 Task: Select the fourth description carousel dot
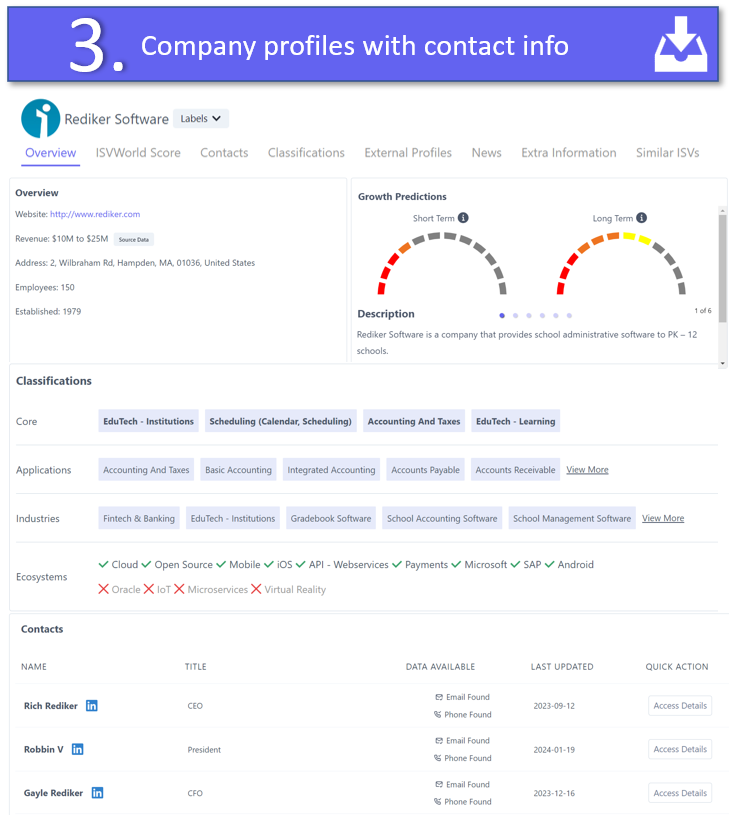542,316
